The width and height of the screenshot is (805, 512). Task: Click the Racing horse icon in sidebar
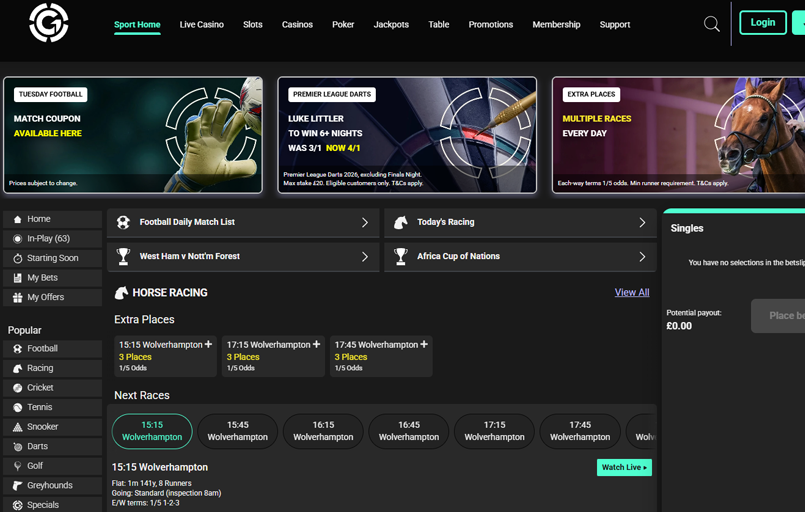point(17,368)
